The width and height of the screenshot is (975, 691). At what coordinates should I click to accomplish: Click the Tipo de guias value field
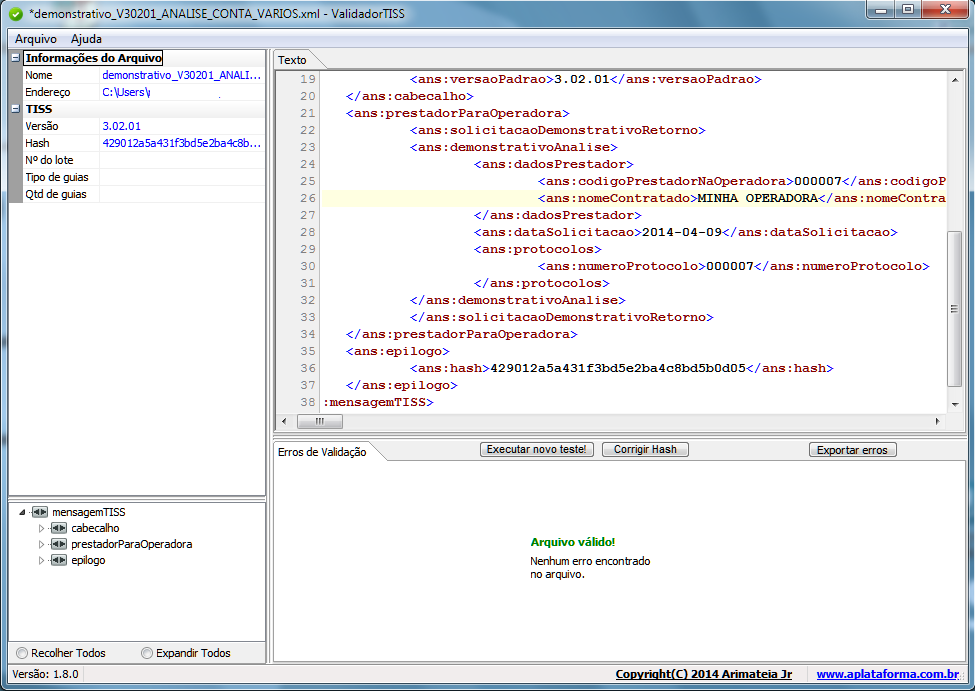click(182, 177)
